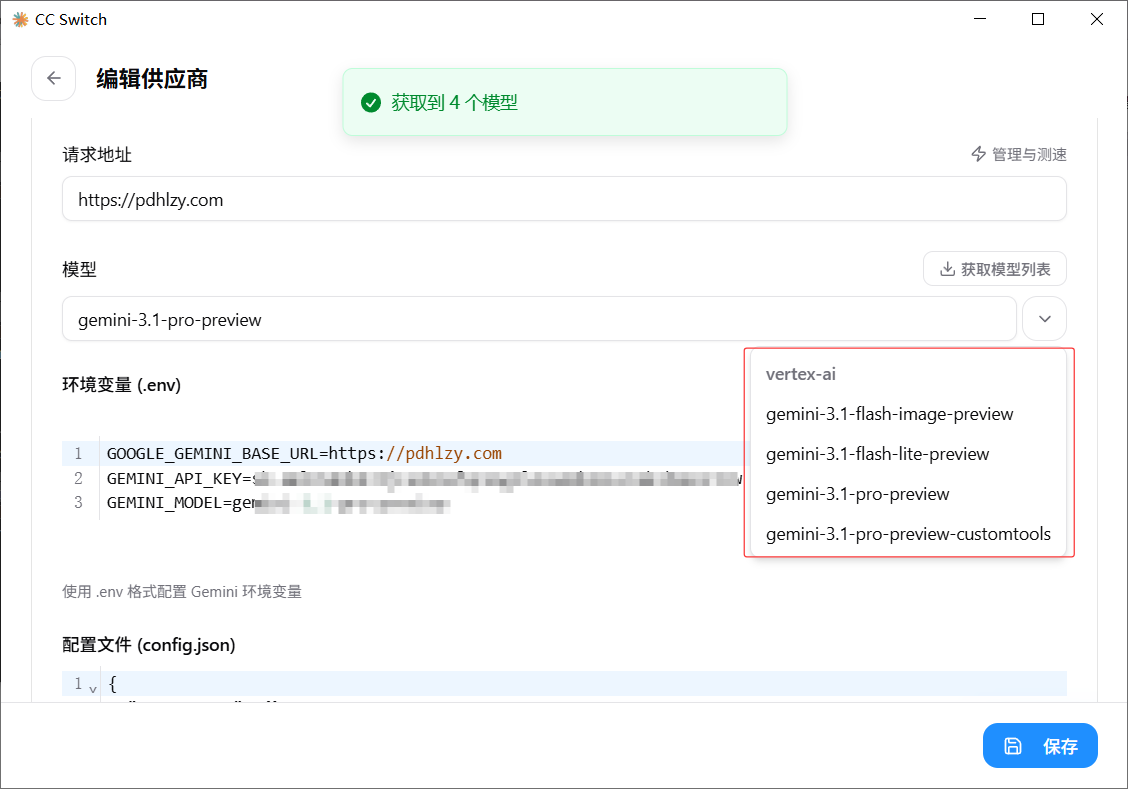This screenshot has height=789, width=1128.
Task: Go back with the arrow button
Action: 53,78
